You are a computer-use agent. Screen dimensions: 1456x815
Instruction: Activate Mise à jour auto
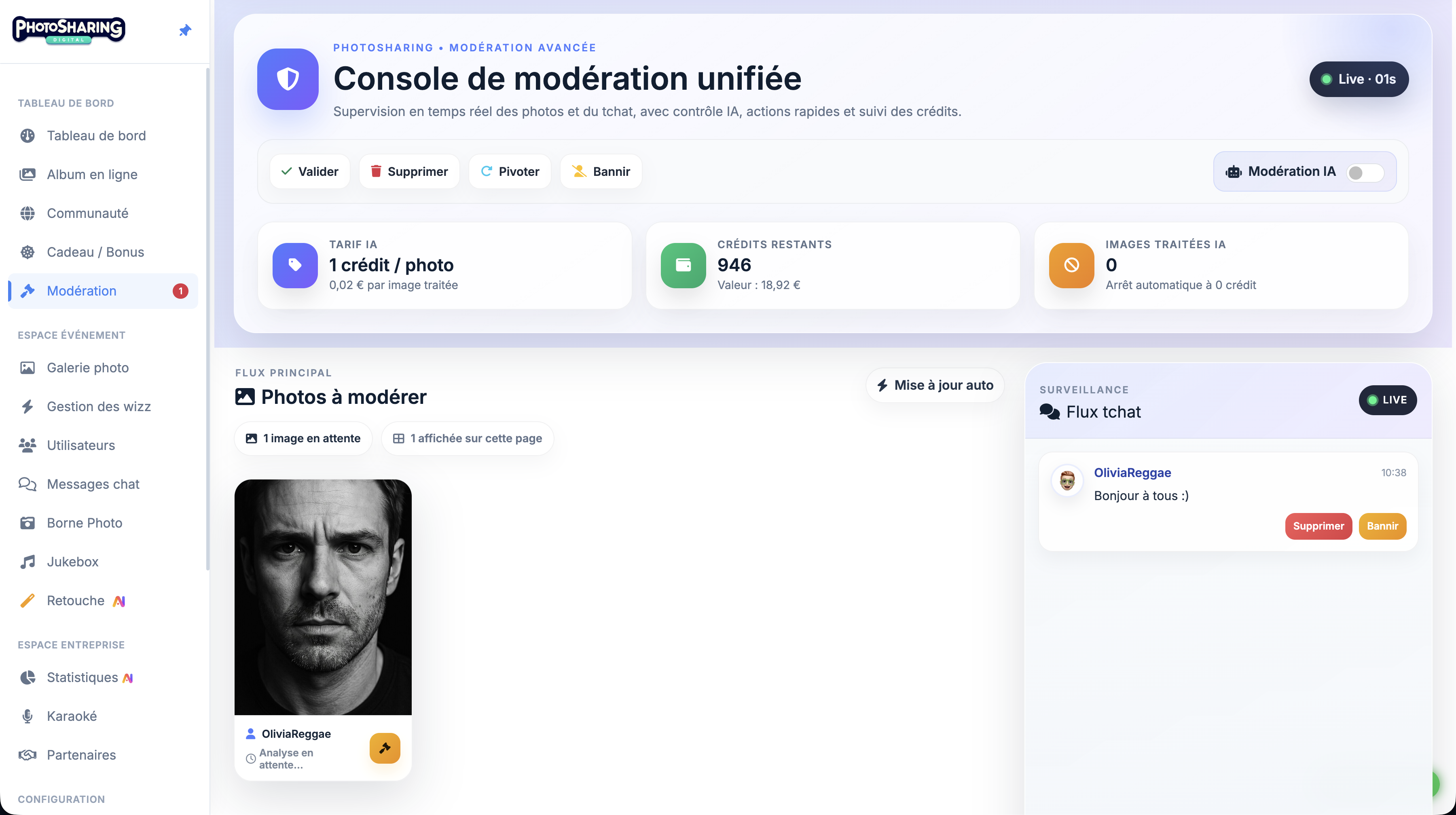pyautogui.click(x=934, y=384)
